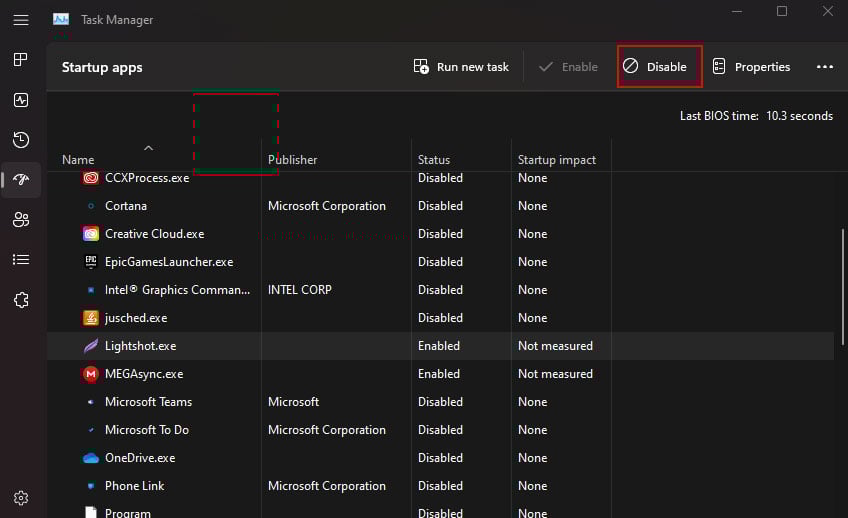Open the Services page in sidebar
The height and width of the screenshot is (518, 848).
21,300
